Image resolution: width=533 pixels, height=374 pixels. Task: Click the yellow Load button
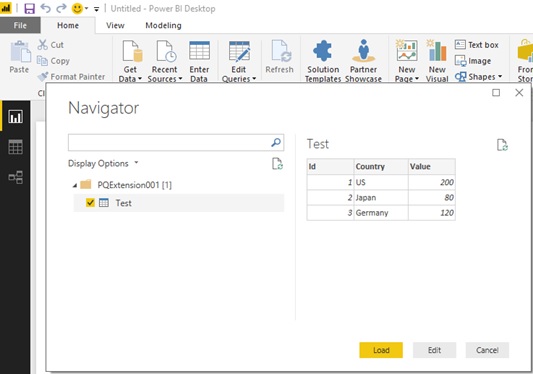pyautogui.click(x=381, y=350)
